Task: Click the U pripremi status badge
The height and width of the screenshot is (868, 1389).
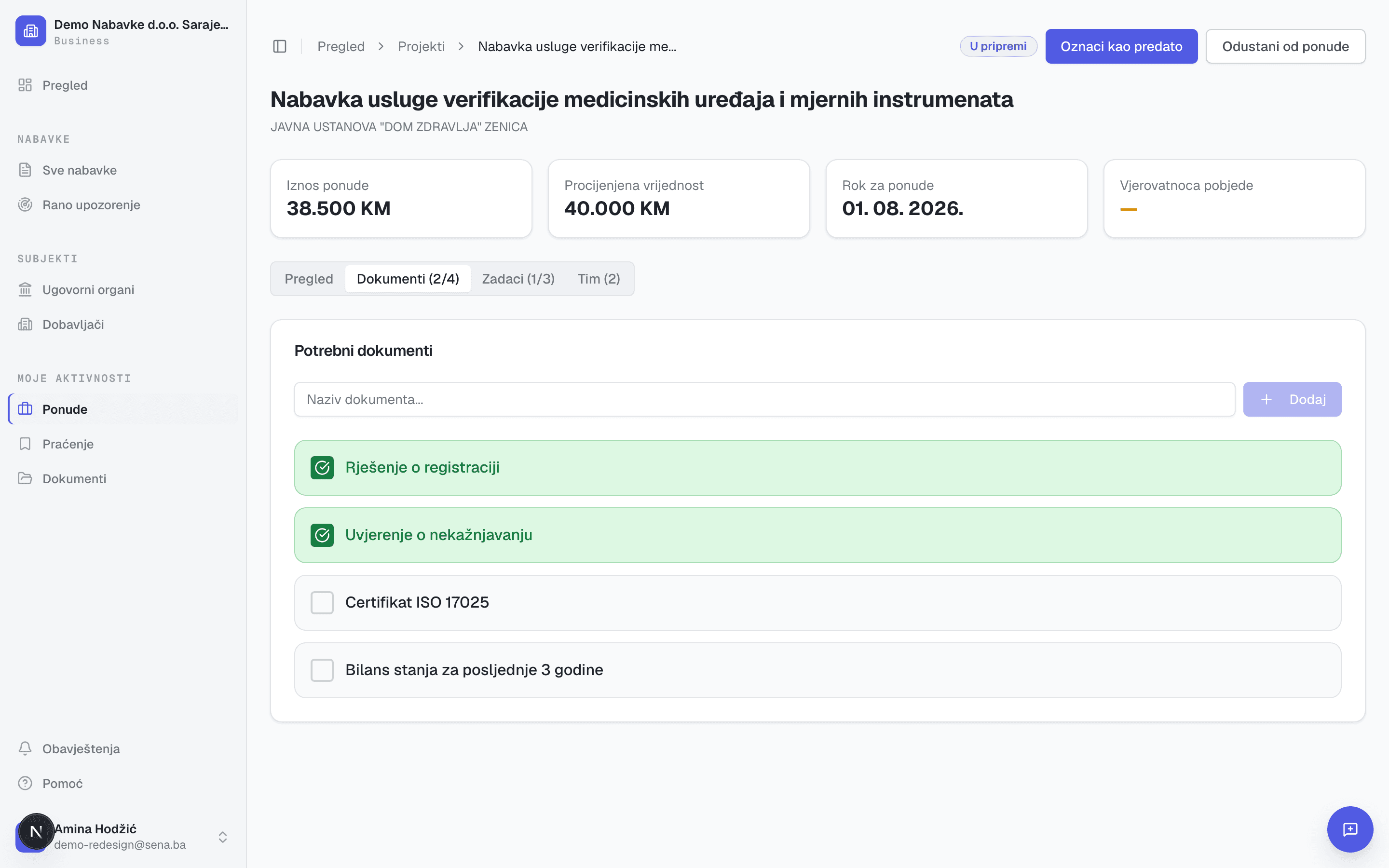Action: (998, 46)
